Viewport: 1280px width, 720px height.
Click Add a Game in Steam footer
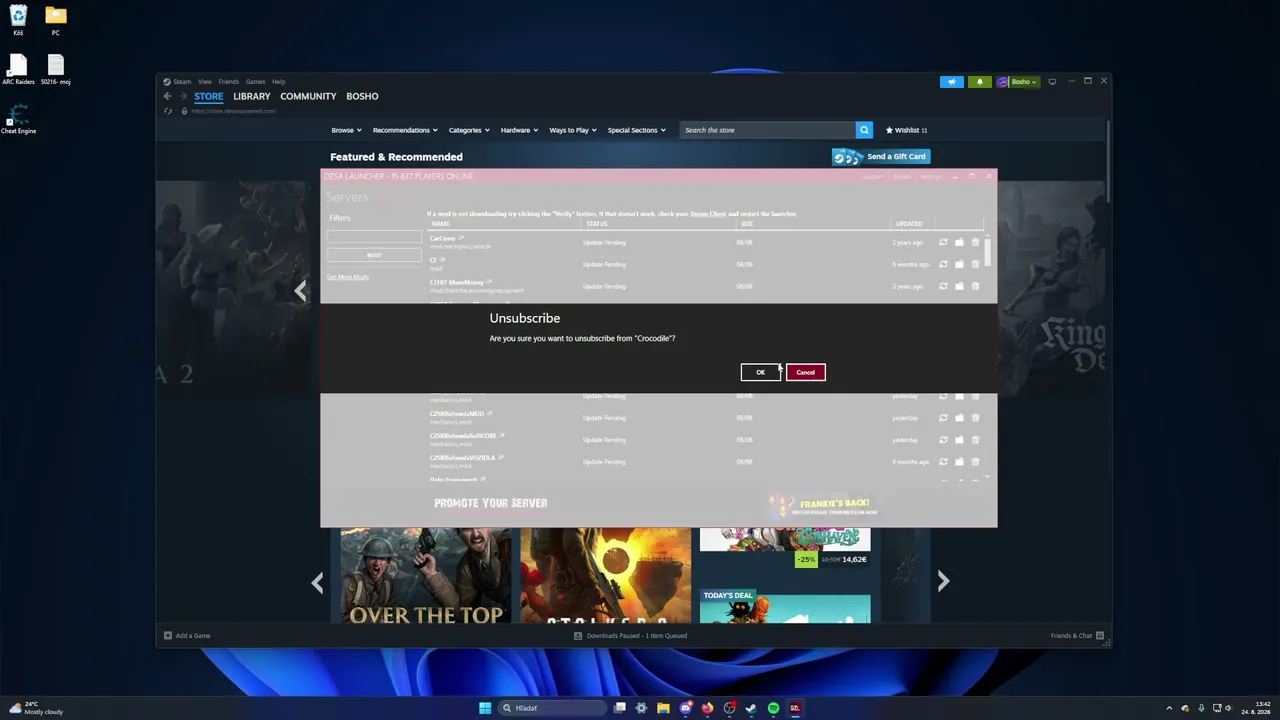pos(187,636)
